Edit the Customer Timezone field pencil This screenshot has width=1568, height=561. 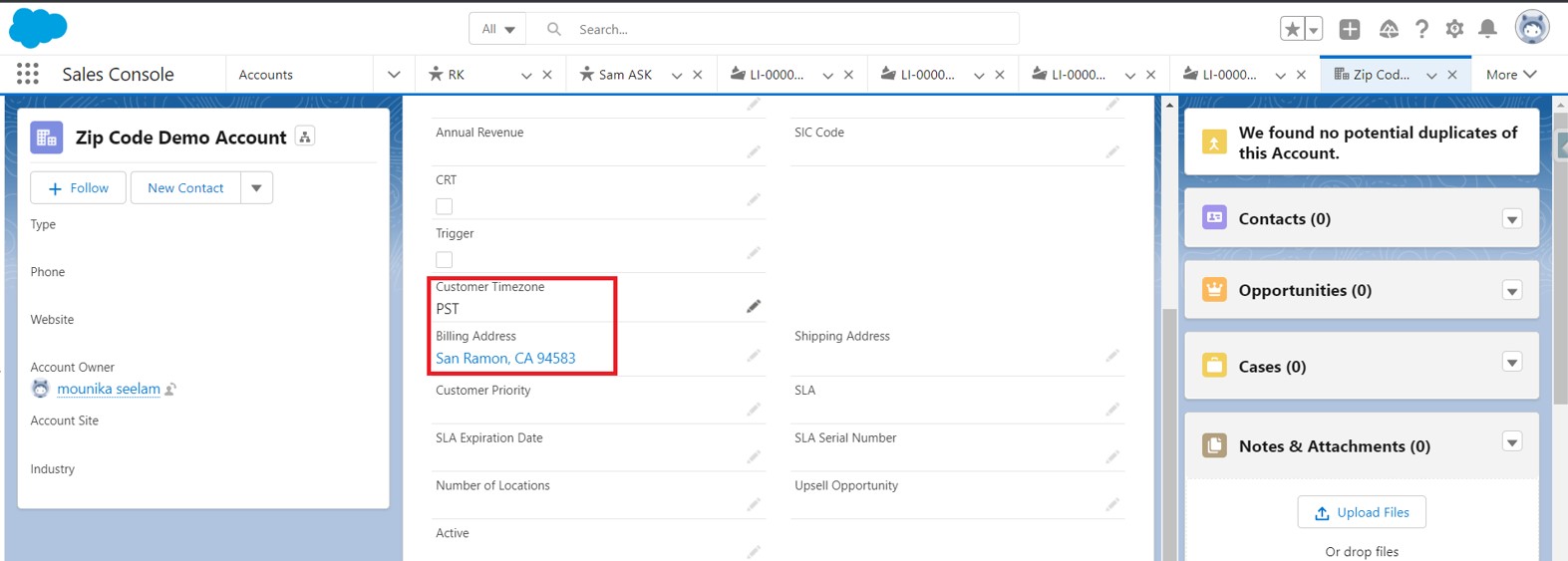click(x=754, y=306)
